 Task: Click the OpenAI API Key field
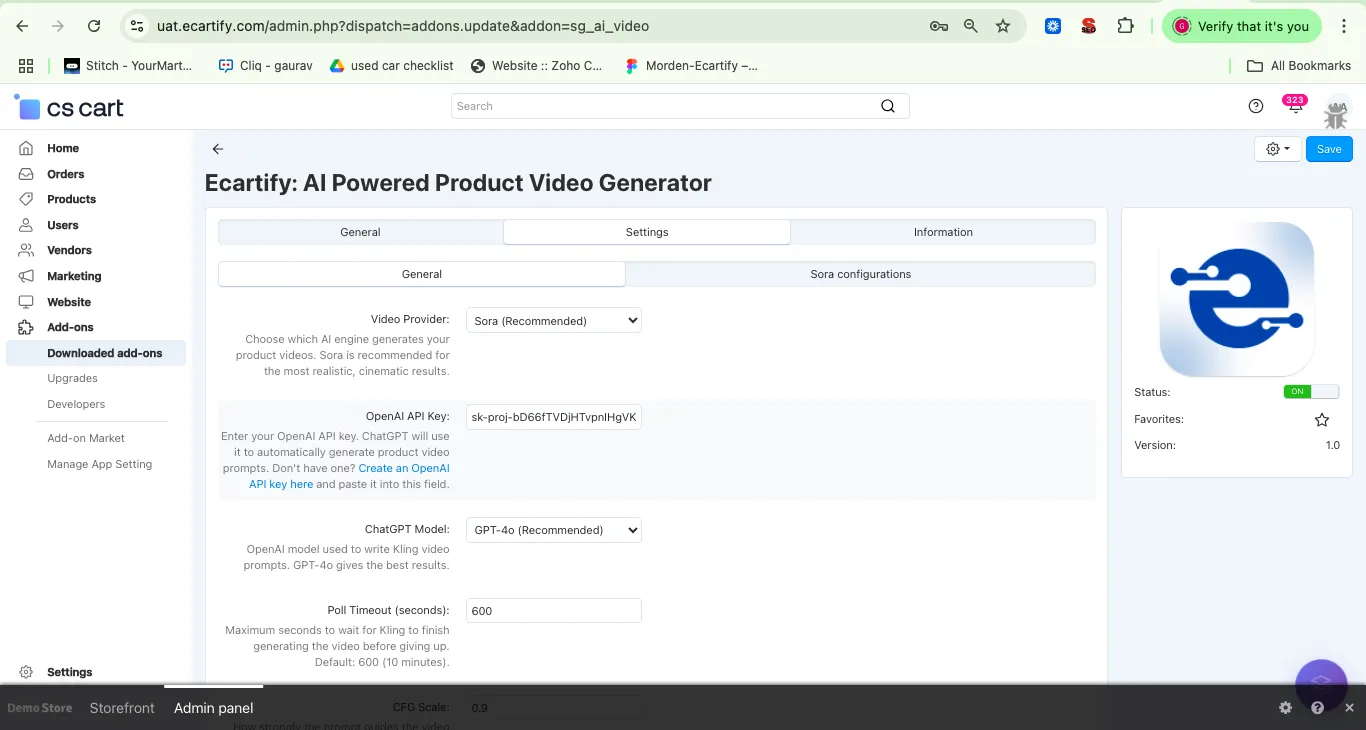tap(554, 417)
